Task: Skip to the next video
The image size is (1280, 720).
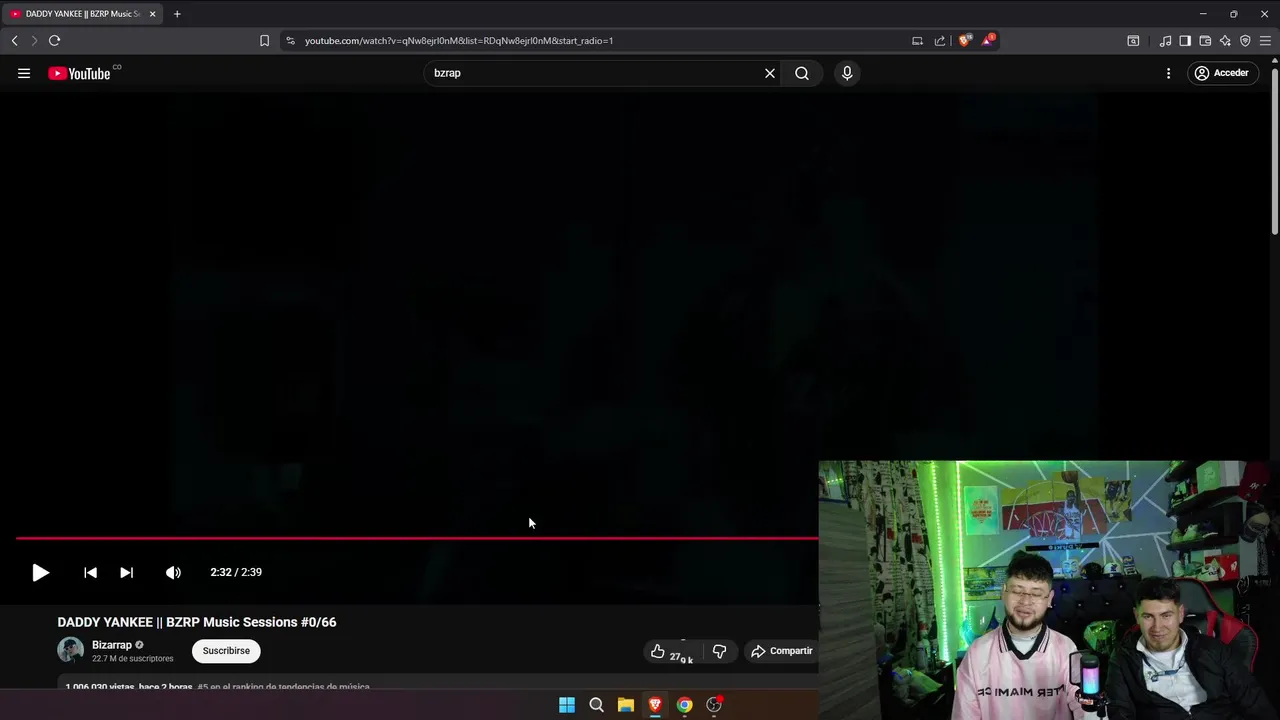Action: [126, 572]
